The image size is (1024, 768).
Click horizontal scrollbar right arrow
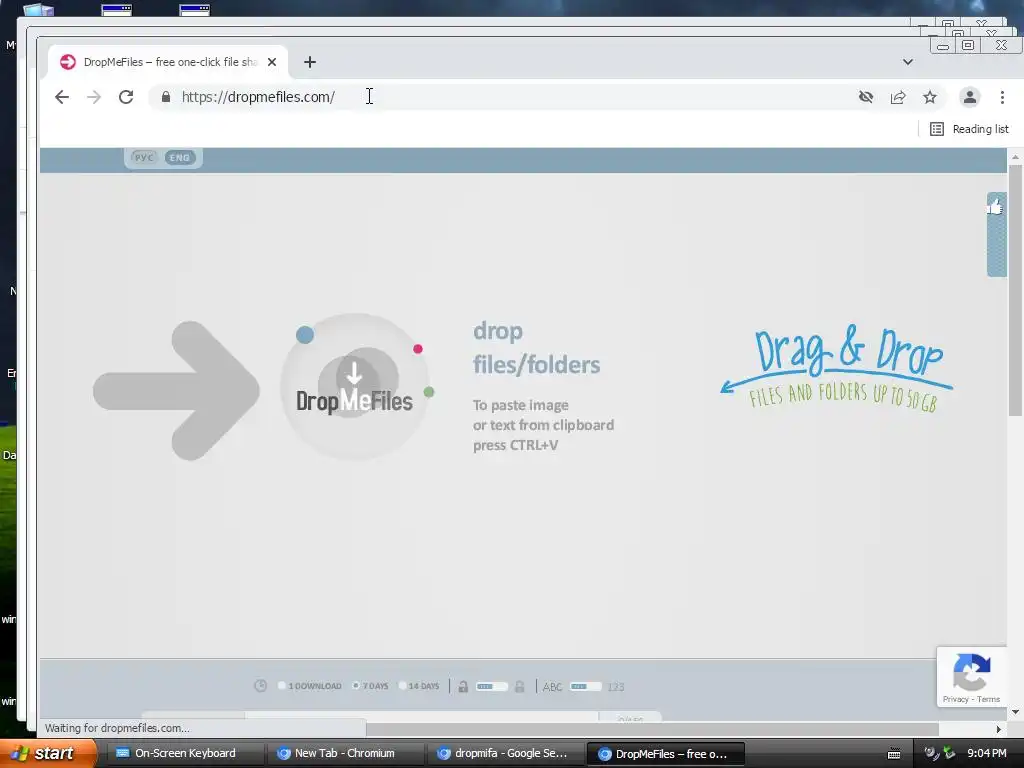point(999,729)
